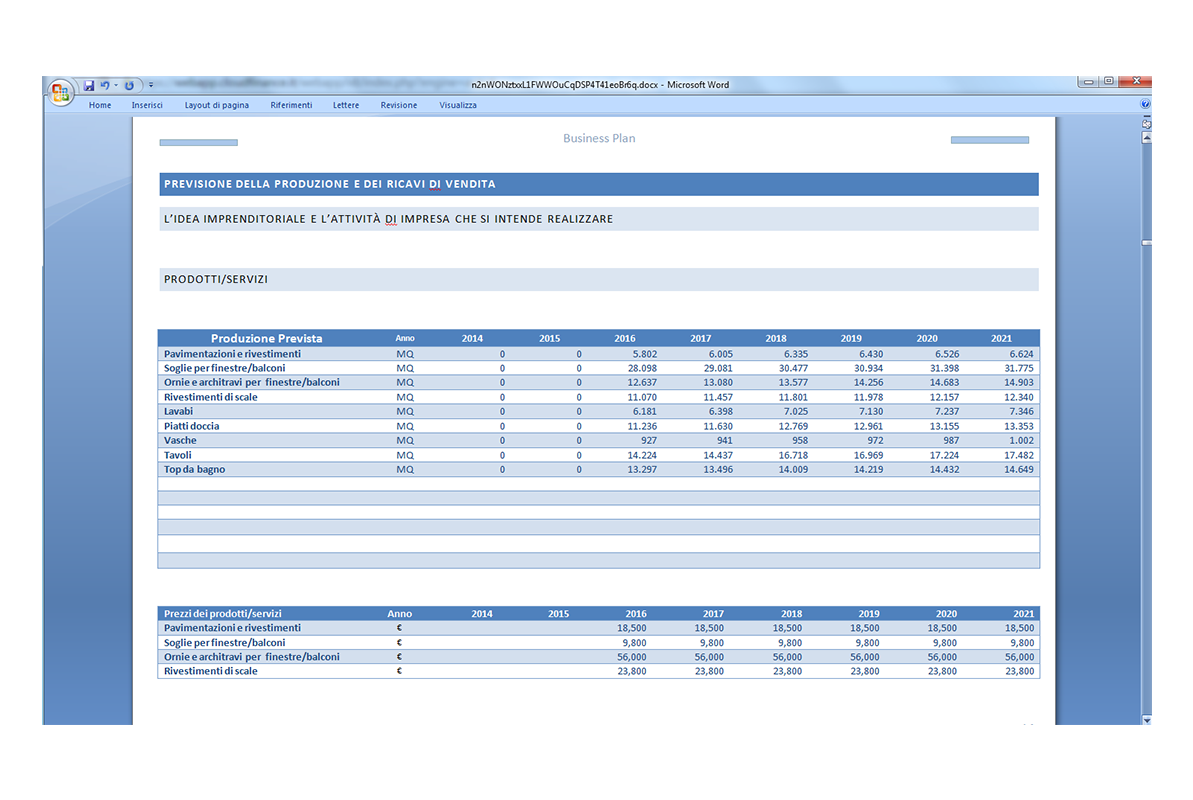1193x800 pixels.
Task: Save the document with the floppy disk icon
Action: click(89, 85)
